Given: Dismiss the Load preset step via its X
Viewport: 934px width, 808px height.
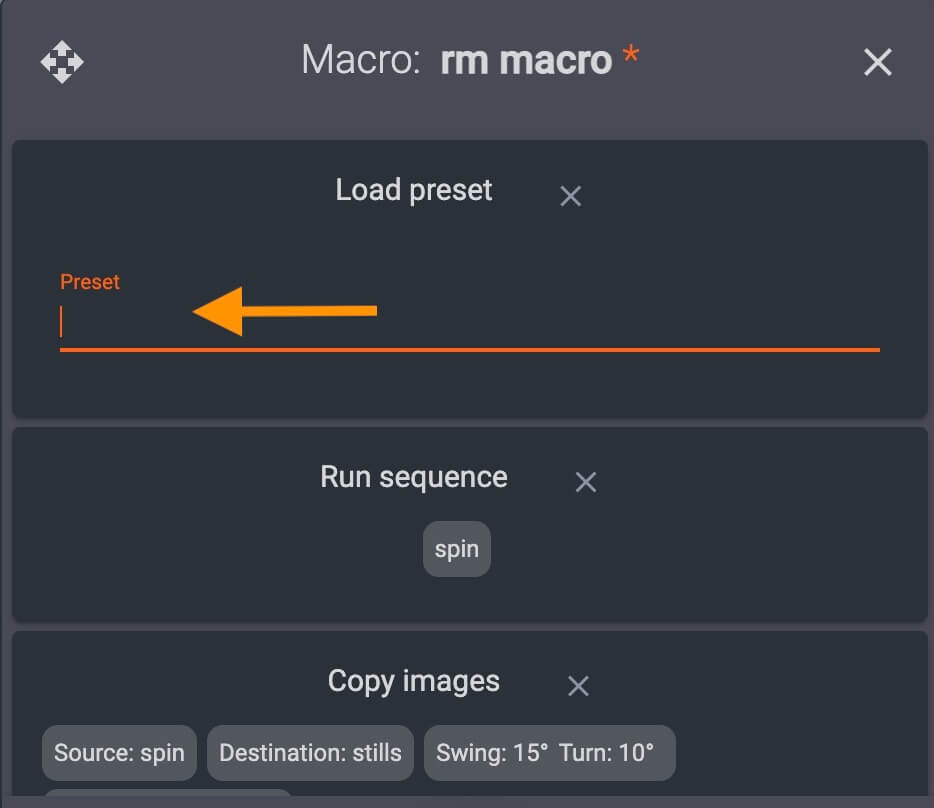Looking at the screenshot, I should click(570, 196).
